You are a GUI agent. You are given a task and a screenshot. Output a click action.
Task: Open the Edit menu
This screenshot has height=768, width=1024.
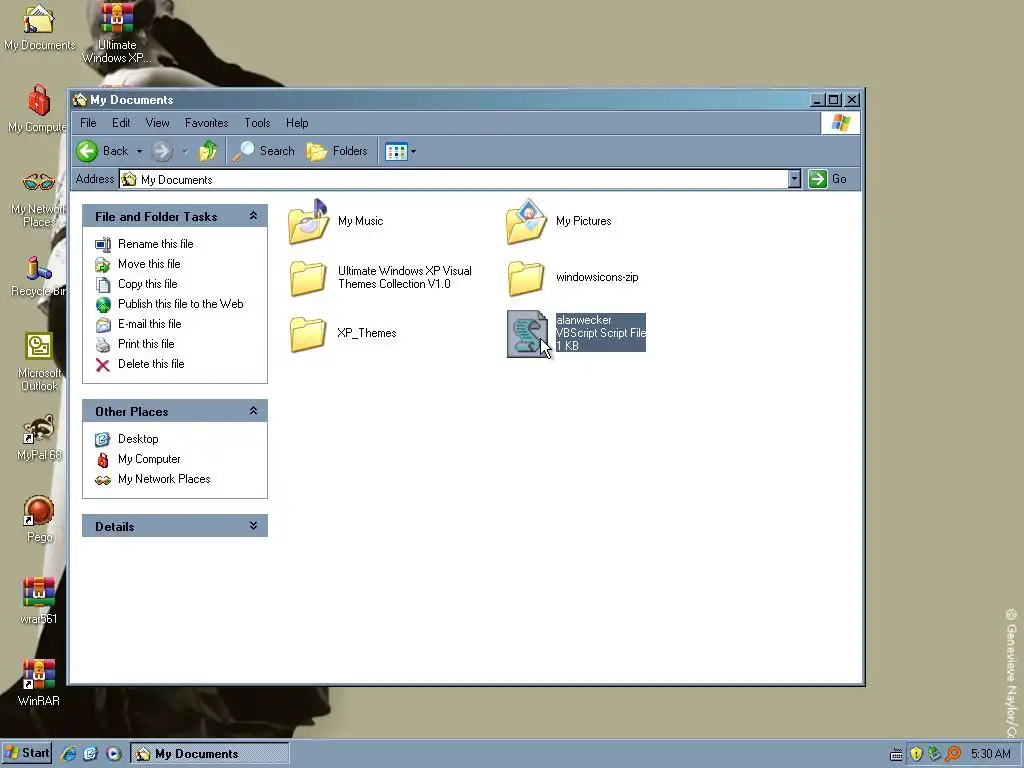121,123
